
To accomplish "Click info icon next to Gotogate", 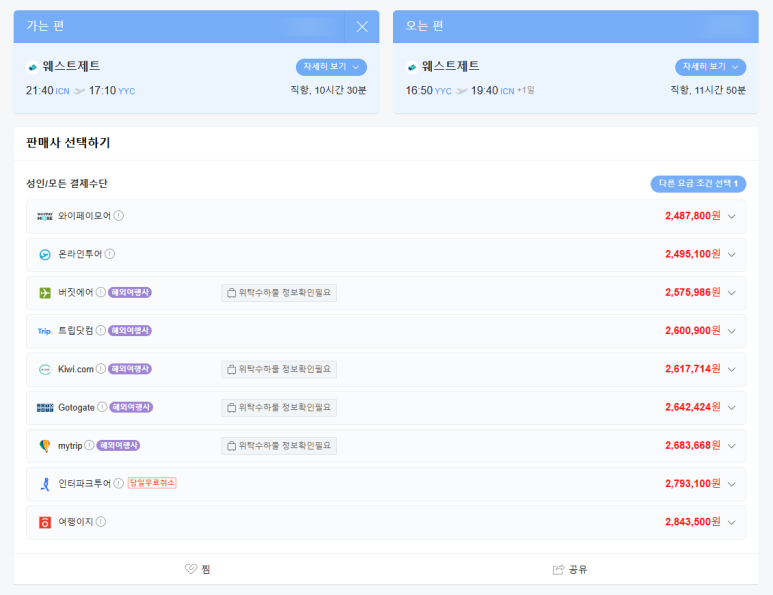I will 102,407.
